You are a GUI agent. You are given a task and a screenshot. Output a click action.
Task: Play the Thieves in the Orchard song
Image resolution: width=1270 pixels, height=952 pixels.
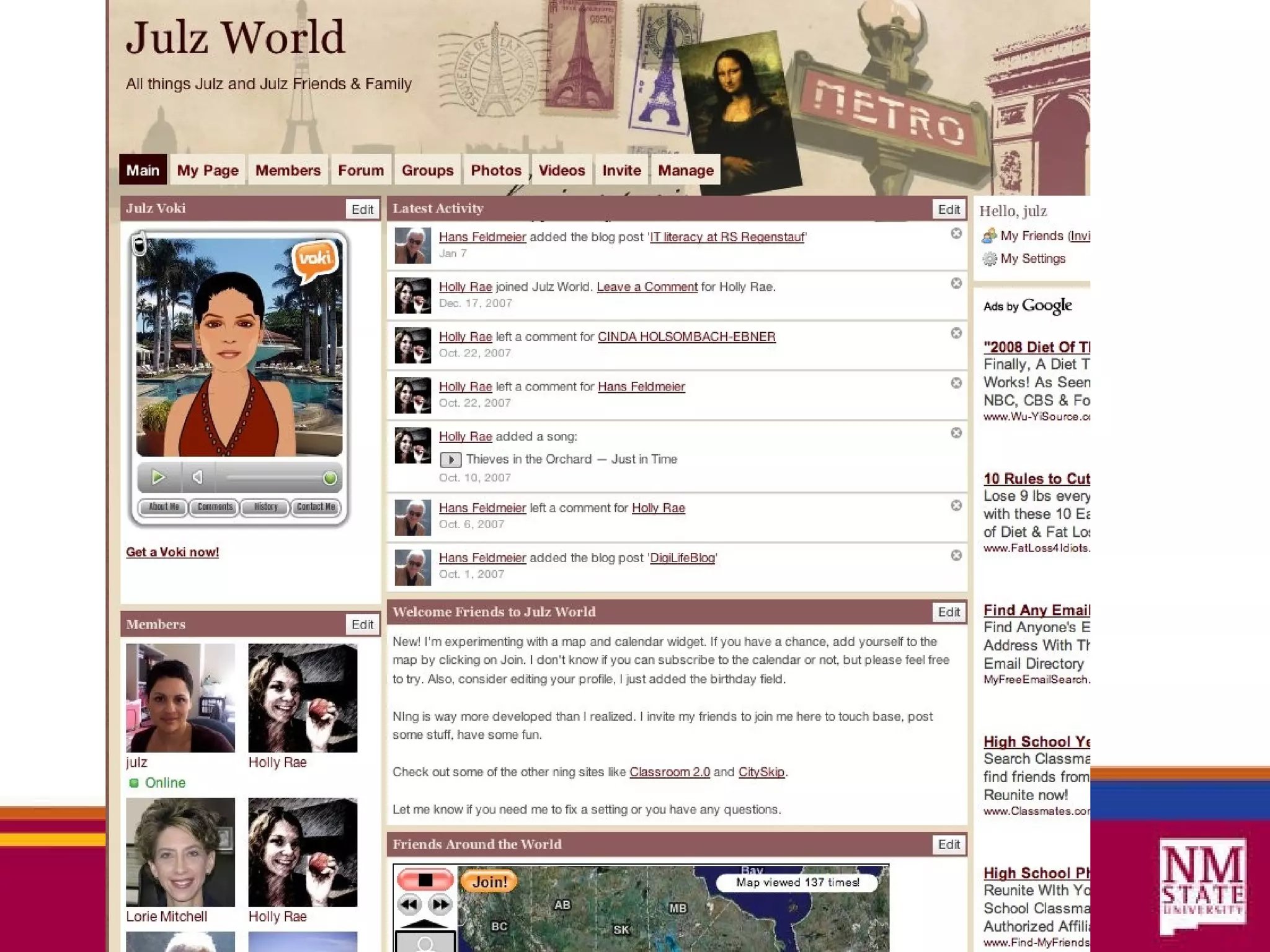click(450, 460)
